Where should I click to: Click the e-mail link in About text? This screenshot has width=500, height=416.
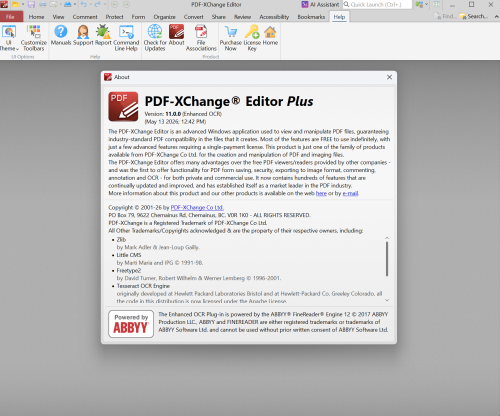[350, 193]
